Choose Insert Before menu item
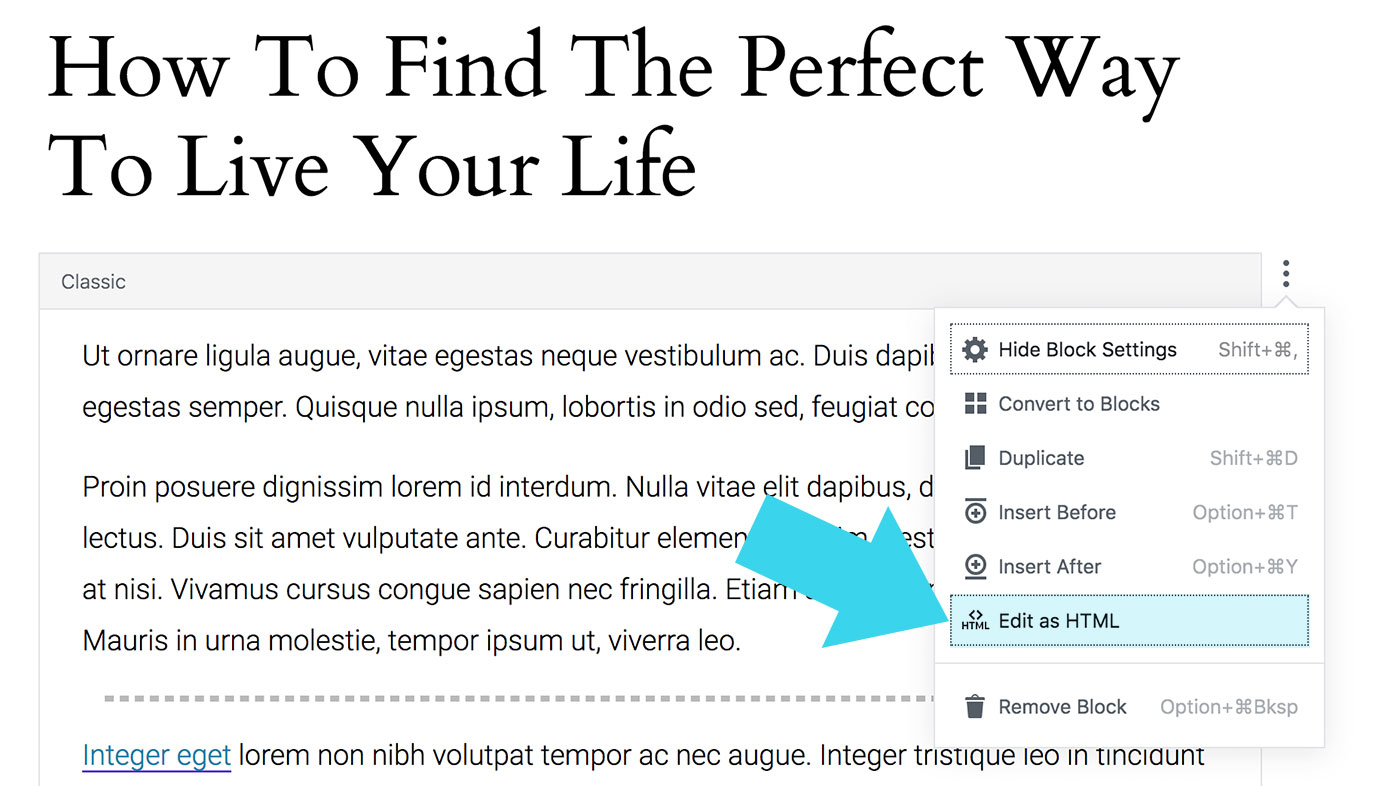 (1129, 512)
